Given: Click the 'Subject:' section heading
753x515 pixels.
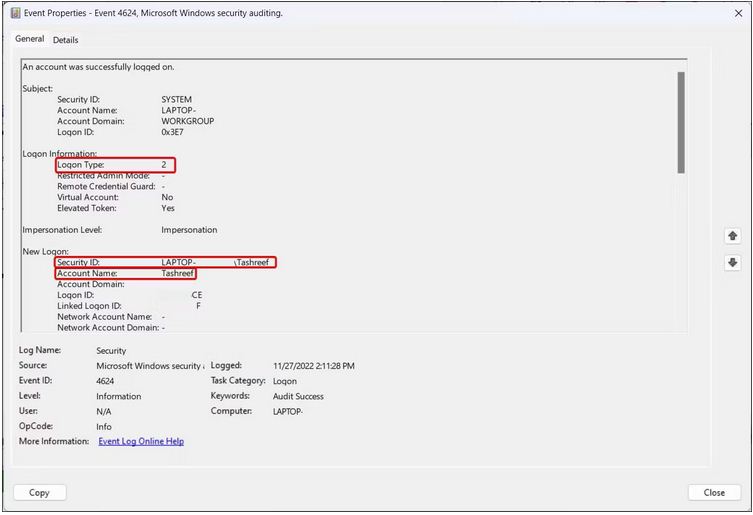Looking at the screenshot, I should point(37,89).
